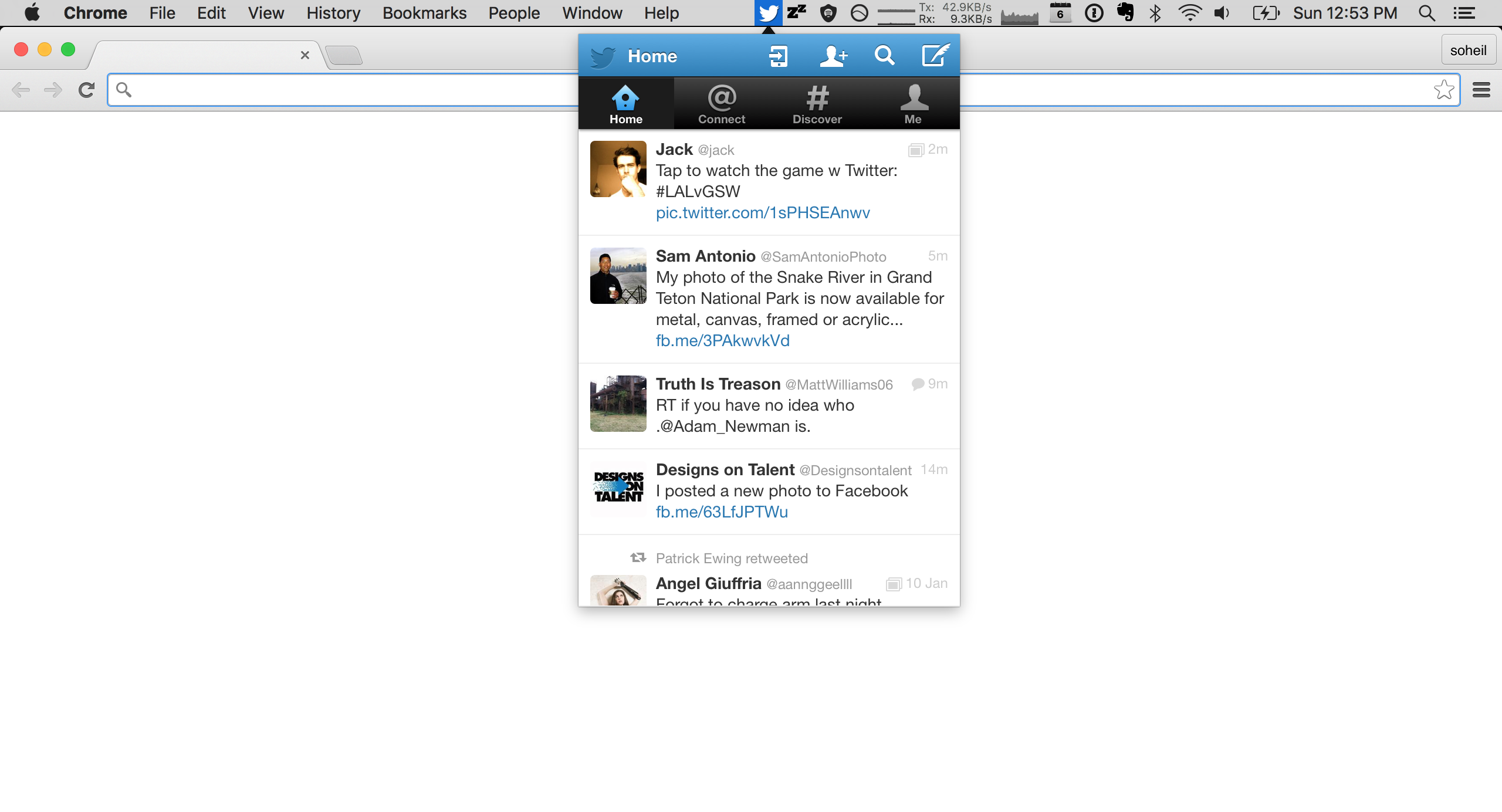1502x812 pixels.
Task: Click the Chrome browser back button
Action: click(x=20, y=90)
